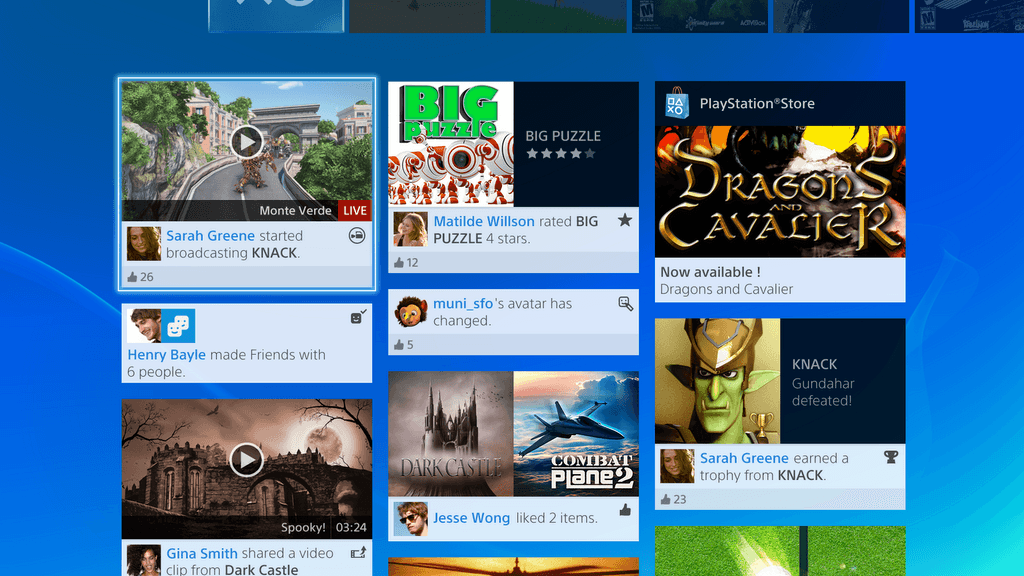Viewport: 1024px width, 576px height.
Task: Click the star icon next to Matilde Willson's rating
Action: (625, 220)
